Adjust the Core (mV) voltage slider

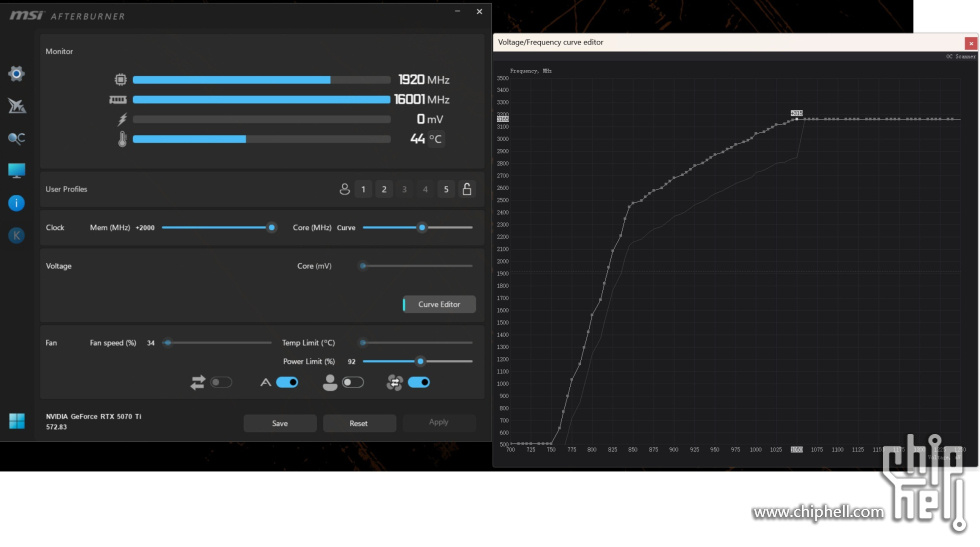tap(418, 266)
